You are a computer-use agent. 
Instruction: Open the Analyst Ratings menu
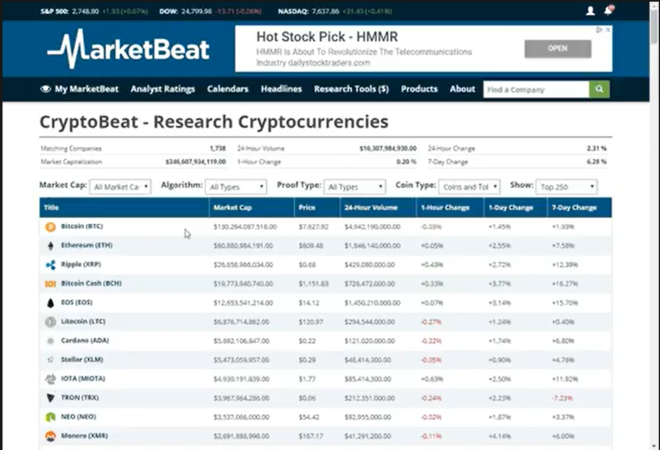pos(163,89)
